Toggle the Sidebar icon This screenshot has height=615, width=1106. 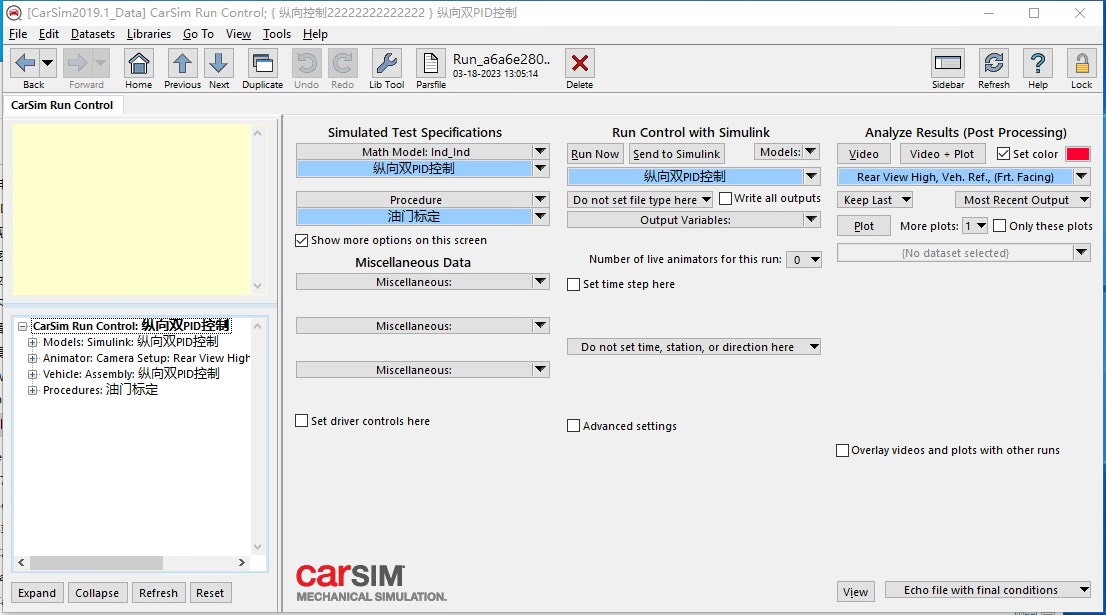[947, 63]
